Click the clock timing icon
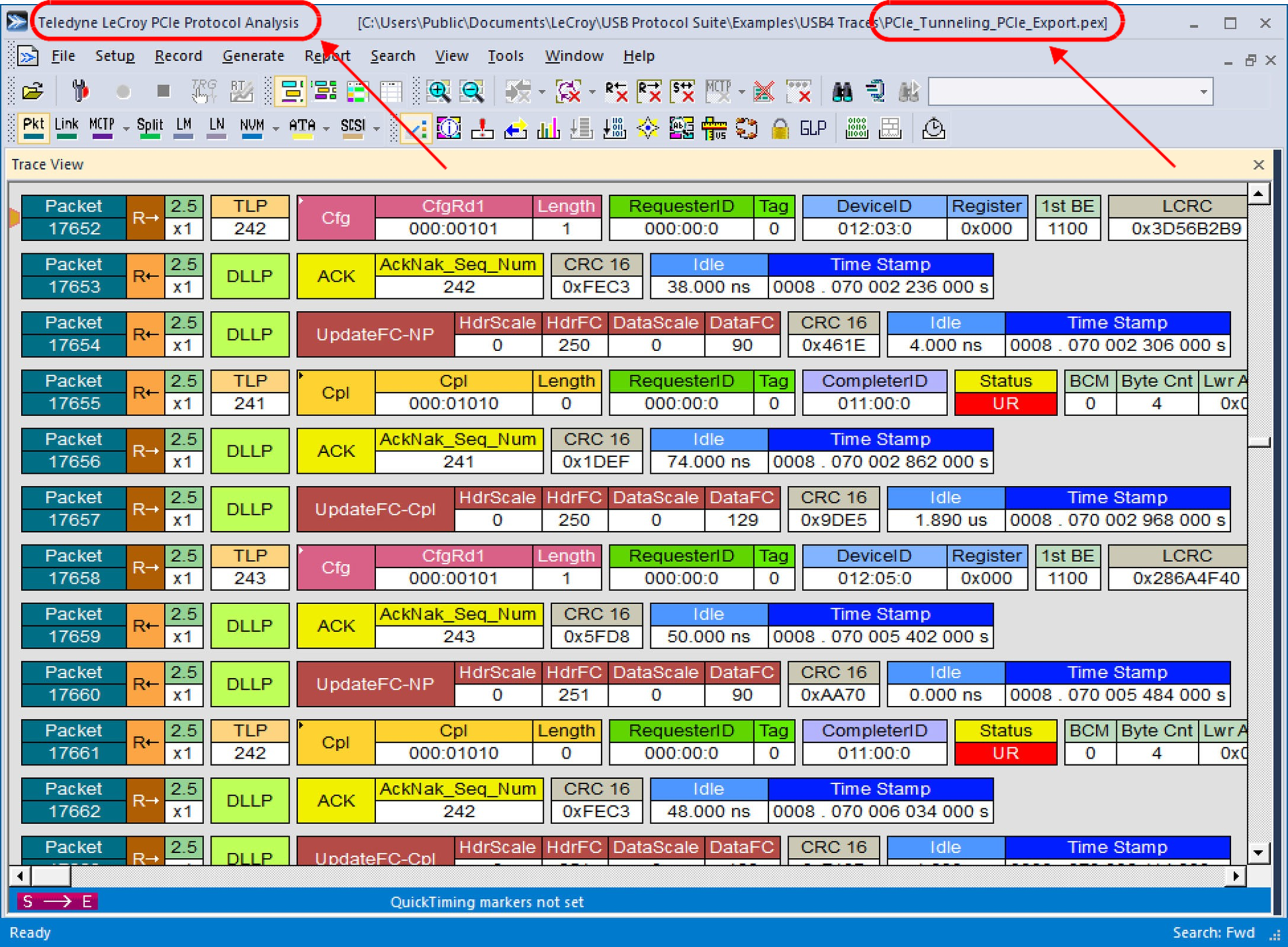Screen dimensions: 1288x947 tap(934, 128)
